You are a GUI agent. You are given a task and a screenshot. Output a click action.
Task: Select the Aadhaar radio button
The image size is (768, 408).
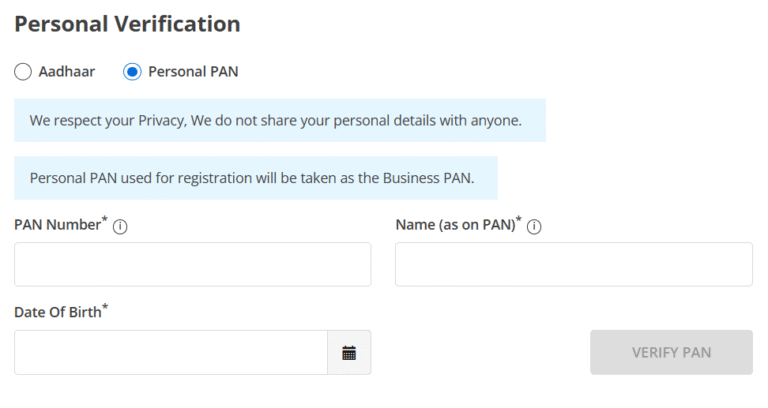pos(23,72)
